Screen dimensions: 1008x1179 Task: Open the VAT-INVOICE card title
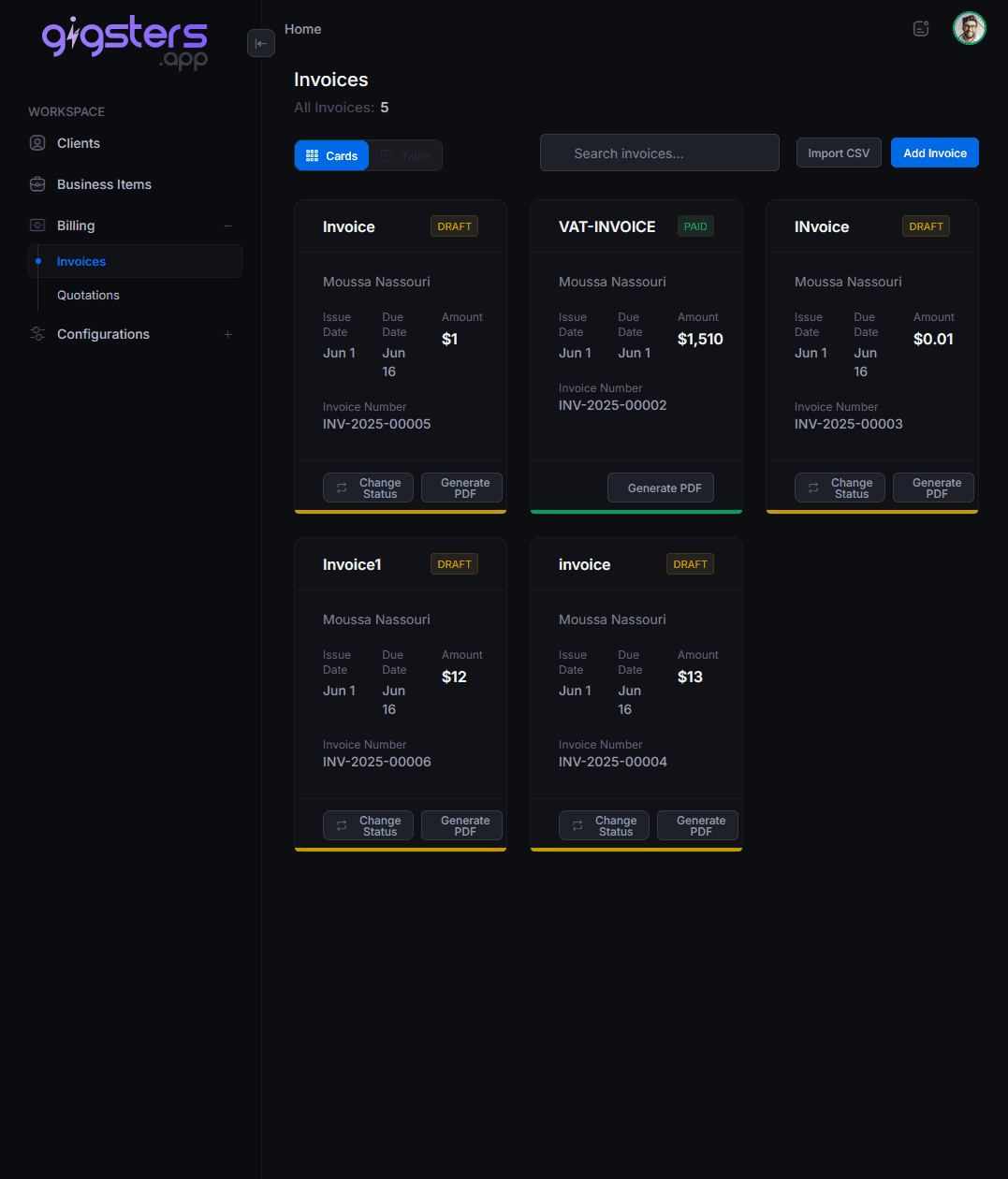point(606,226)
